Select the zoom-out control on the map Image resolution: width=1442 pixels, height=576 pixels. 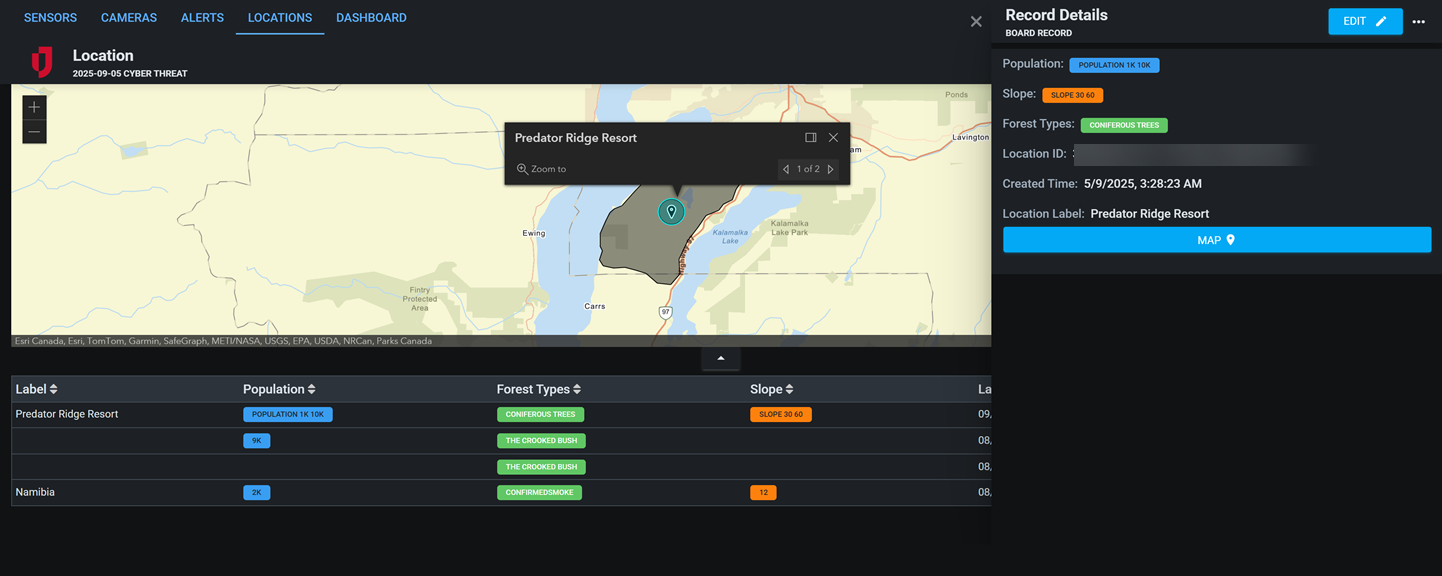[x=34, y=131]
